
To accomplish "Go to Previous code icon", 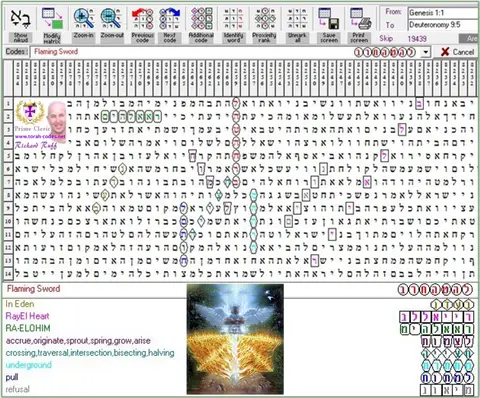I will (142, 19).
